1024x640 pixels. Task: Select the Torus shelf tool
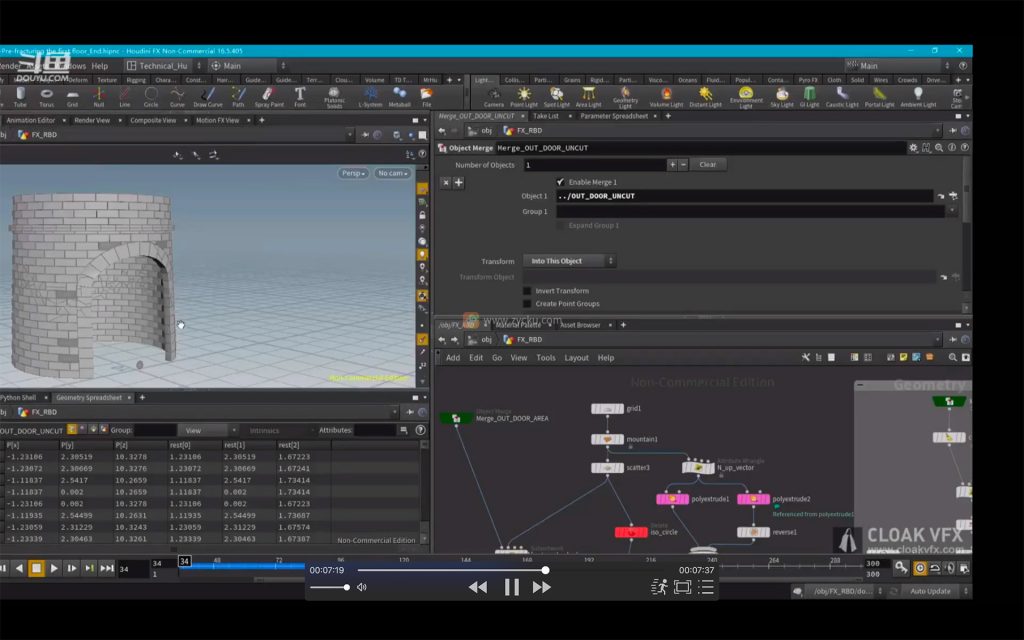pyautogui.click(x=46, y=96)
